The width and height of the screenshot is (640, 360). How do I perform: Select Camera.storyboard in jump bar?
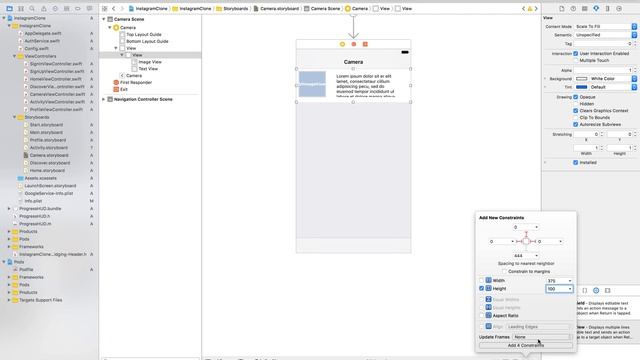276,8
